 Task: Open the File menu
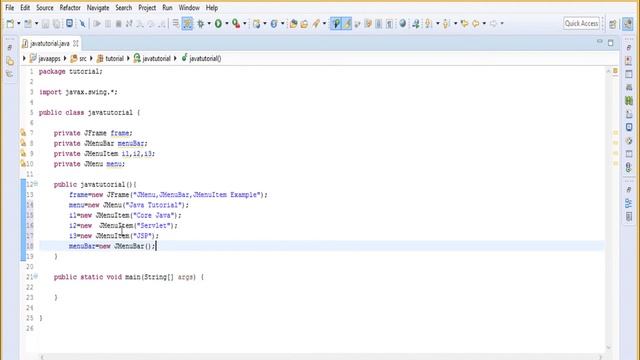10,8
